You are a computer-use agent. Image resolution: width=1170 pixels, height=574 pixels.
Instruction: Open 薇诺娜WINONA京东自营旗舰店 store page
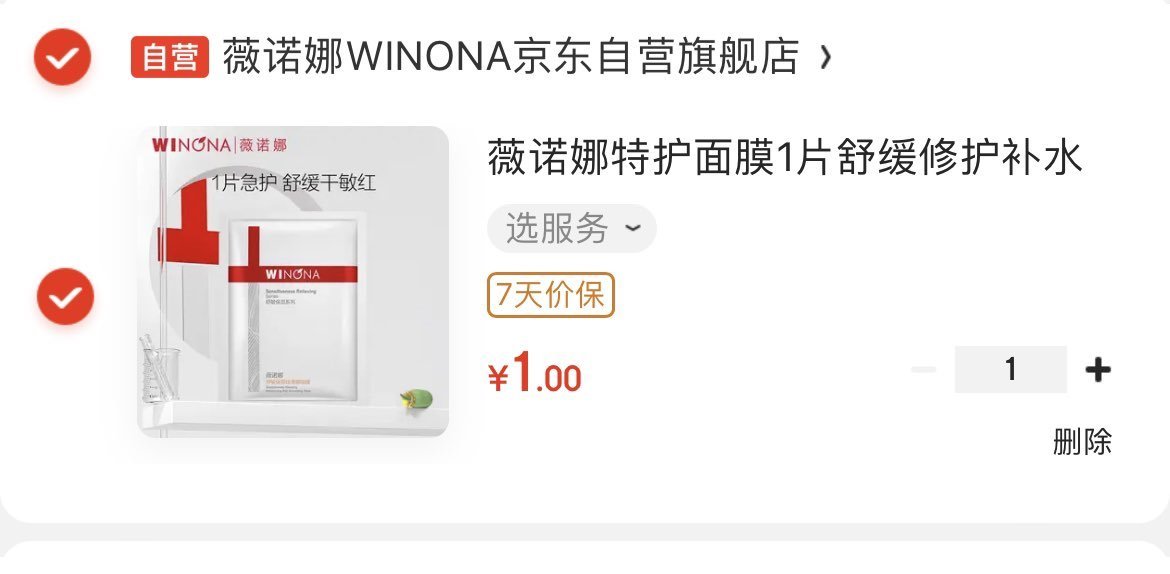pos(511,57)
